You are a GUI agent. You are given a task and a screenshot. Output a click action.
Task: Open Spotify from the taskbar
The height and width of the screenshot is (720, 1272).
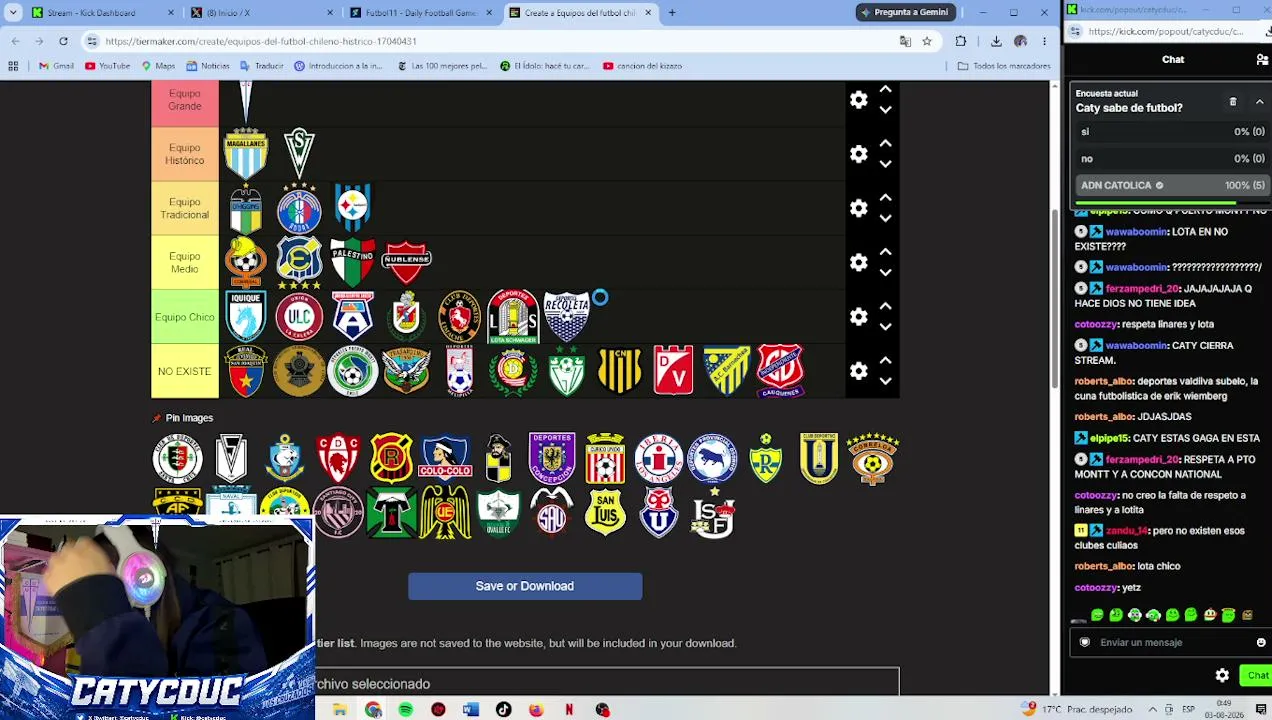tap(405, 710)
